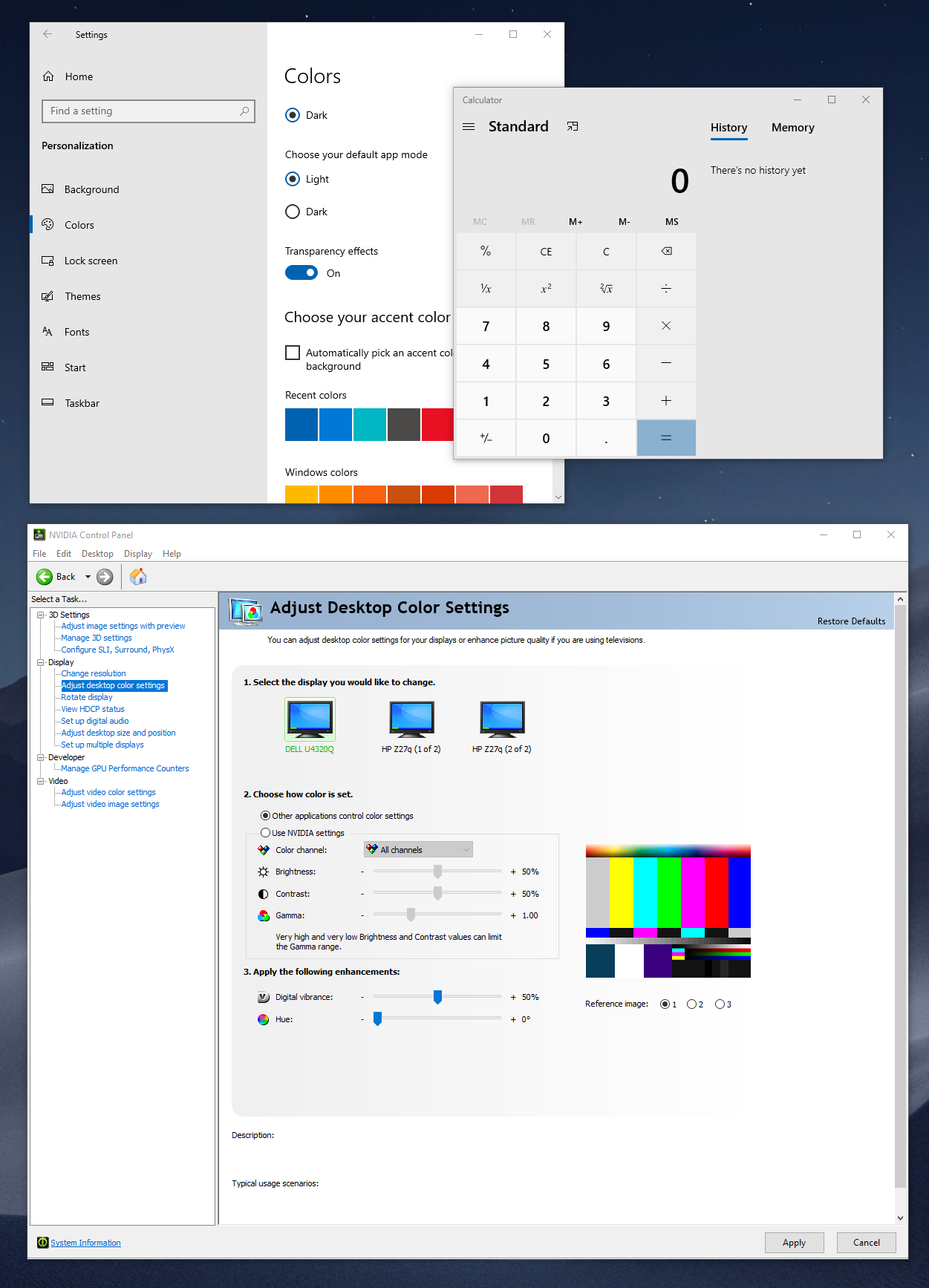Open the Back button history dropdown arrow
The height and width of the screenshot is (1288, 929).
88,577
